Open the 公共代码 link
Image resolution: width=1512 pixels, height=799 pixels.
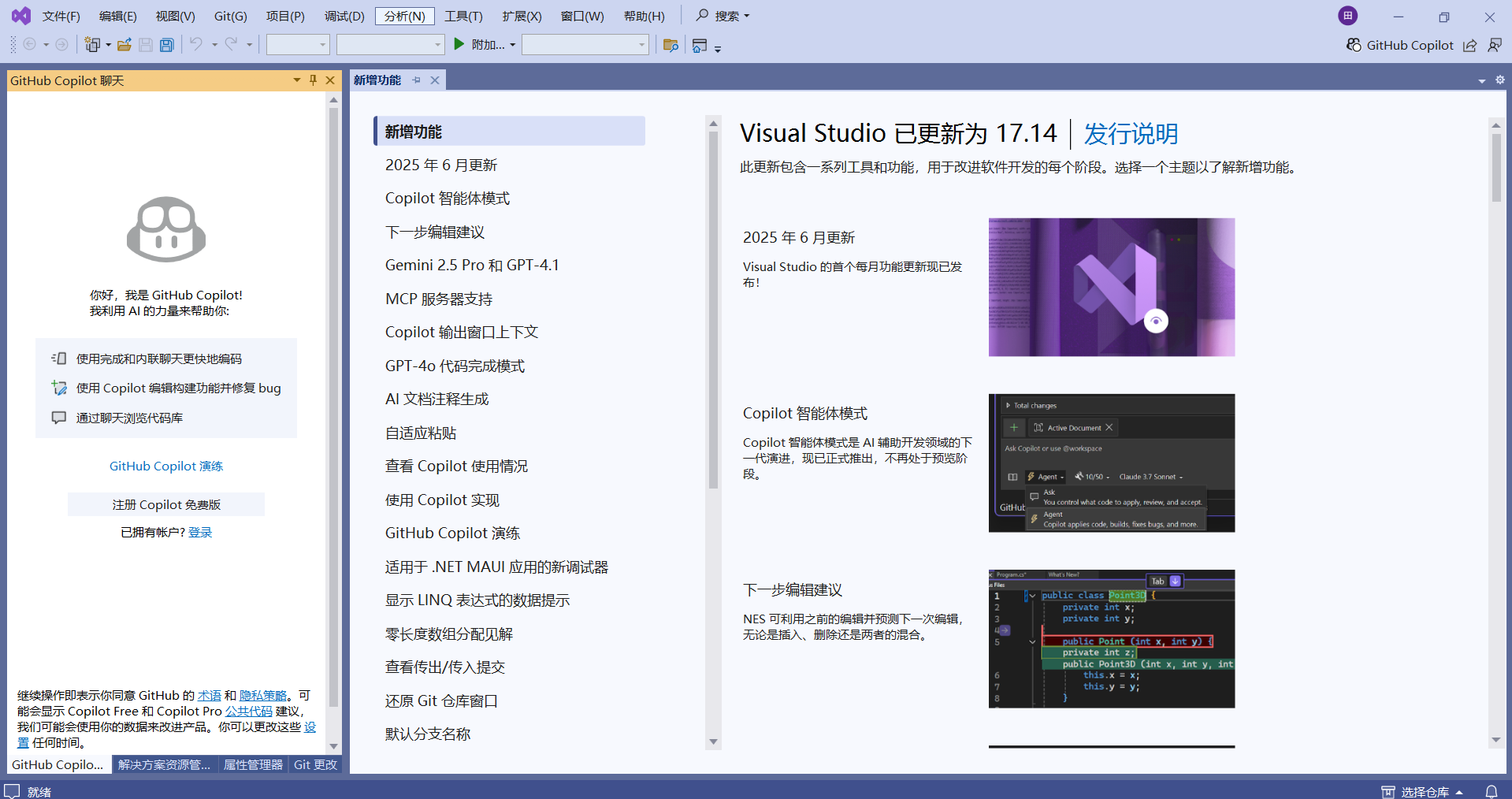(x=249, y=711)
